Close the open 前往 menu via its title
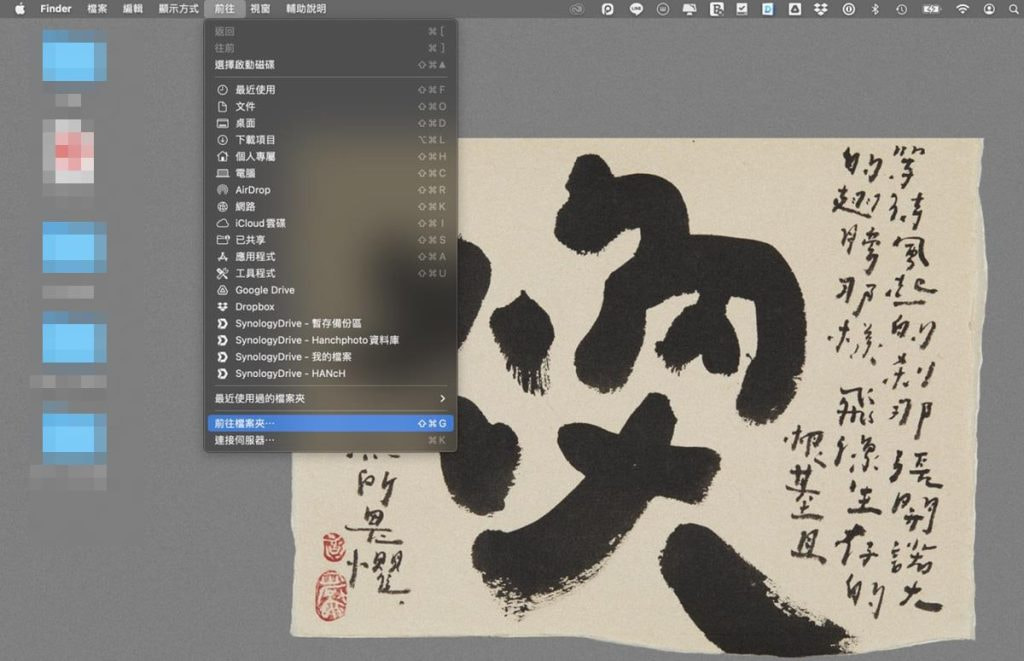1024x661 pixels. [x=225, y=8]
